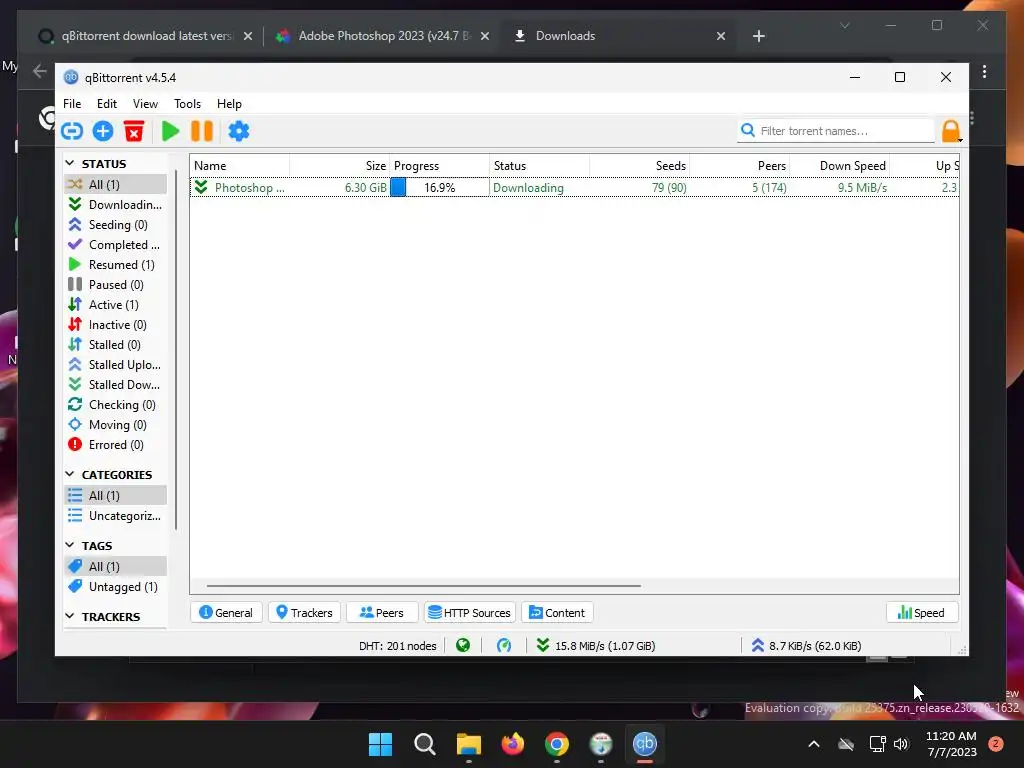The image size is (1024, 768).
Task: Sort by Status column header
Action: pyautogui.click(x=539, y=166)
